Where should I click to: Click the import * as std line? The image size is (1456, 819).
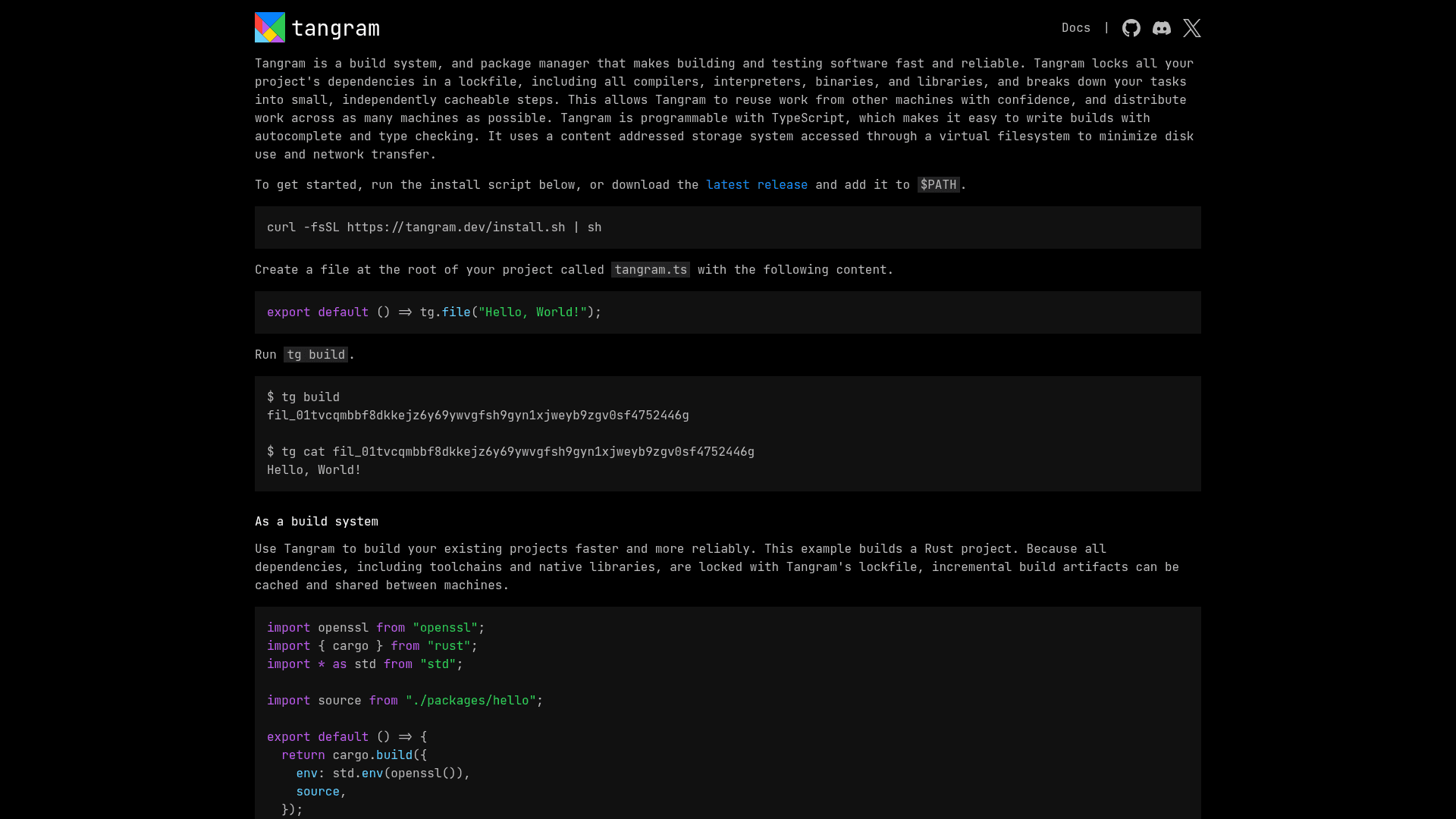(365, 664)
